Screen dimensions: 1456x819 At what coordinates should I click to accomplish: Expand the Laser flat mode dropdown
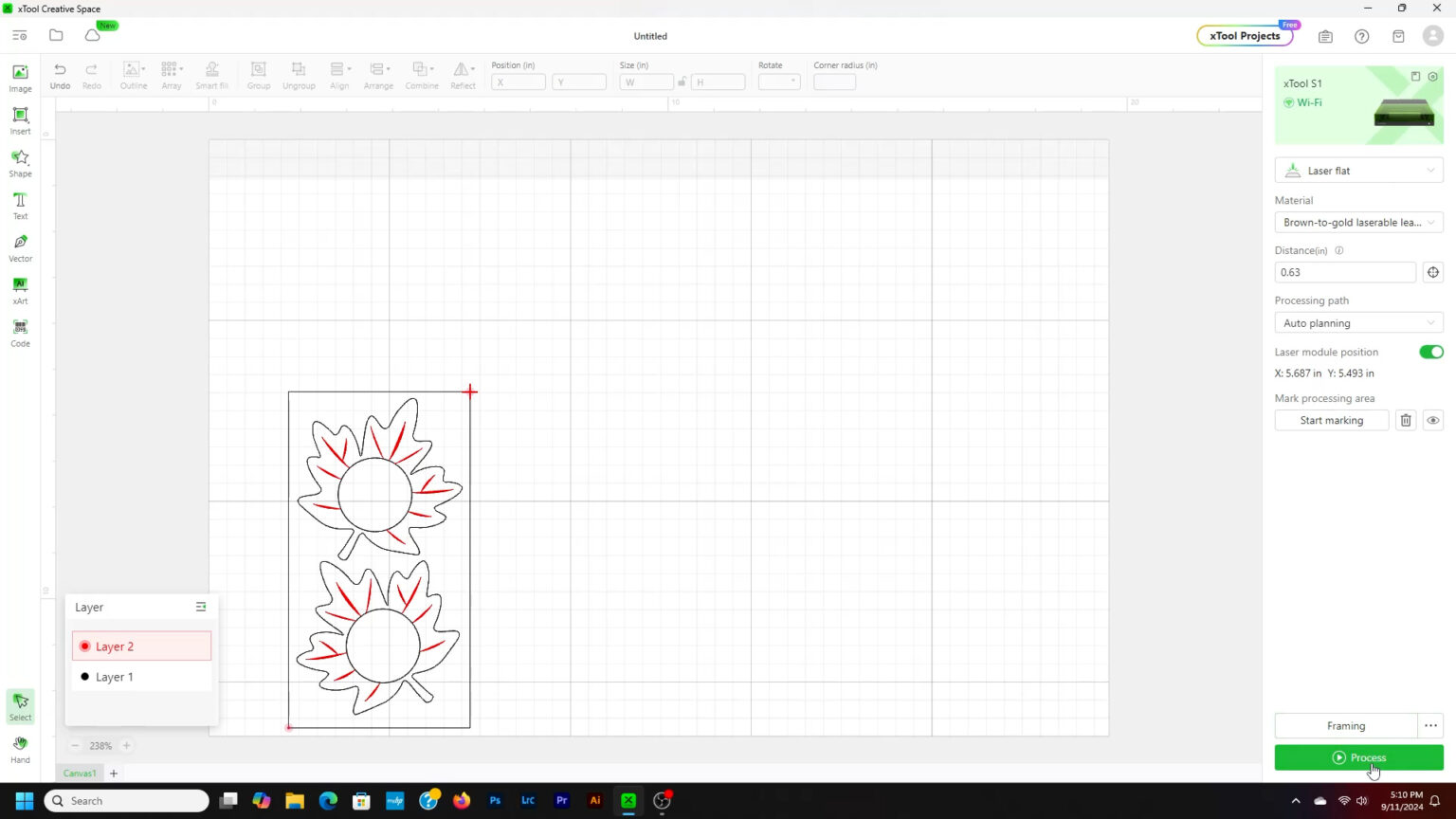tap(1358, 171)
